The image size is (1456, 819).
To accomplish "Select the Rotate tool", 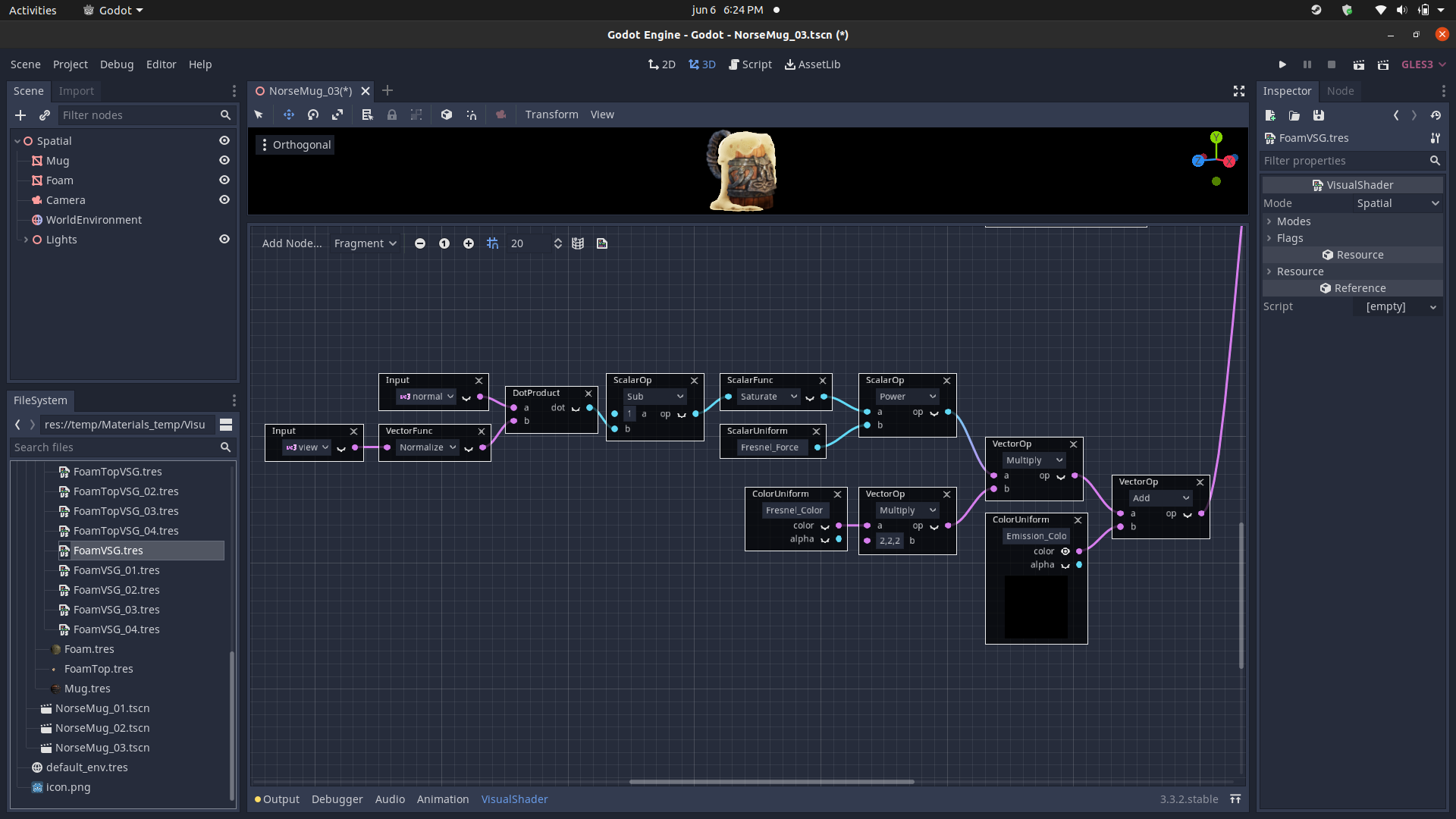I will click(312, 115).
